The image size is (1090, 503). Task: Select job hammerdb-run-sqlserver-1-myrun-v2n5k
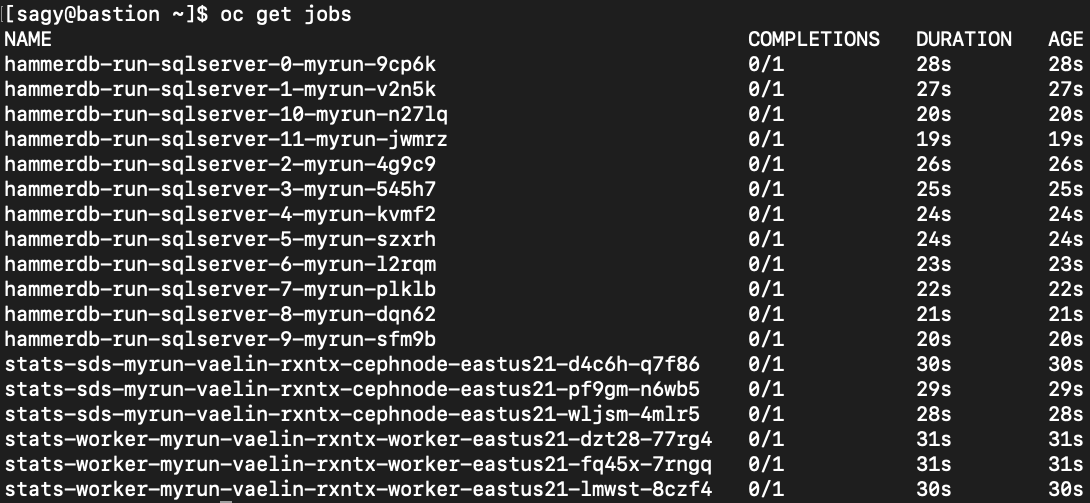(x=220, y=90)
